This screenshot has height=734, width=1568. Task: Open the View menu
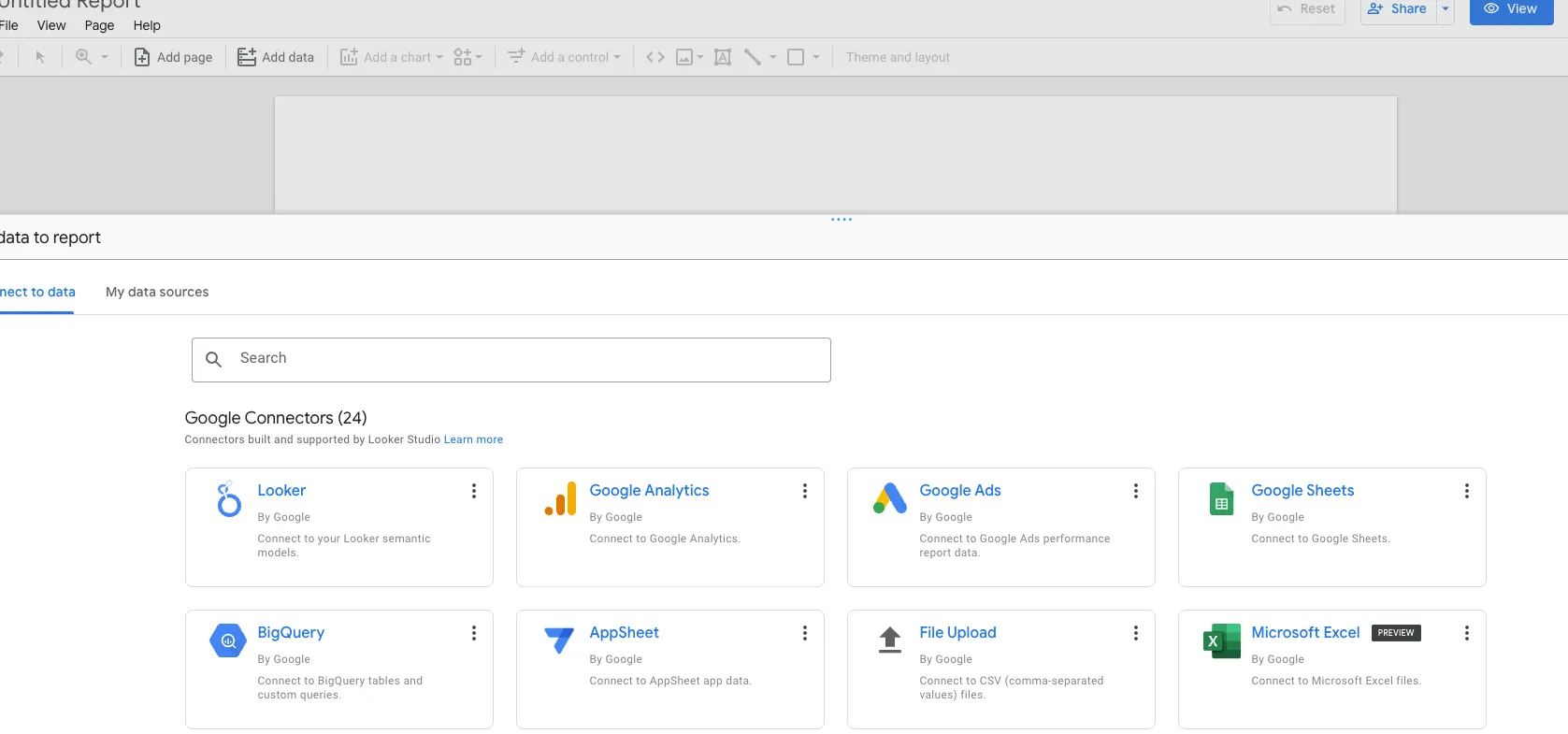(x=51, y=25)
